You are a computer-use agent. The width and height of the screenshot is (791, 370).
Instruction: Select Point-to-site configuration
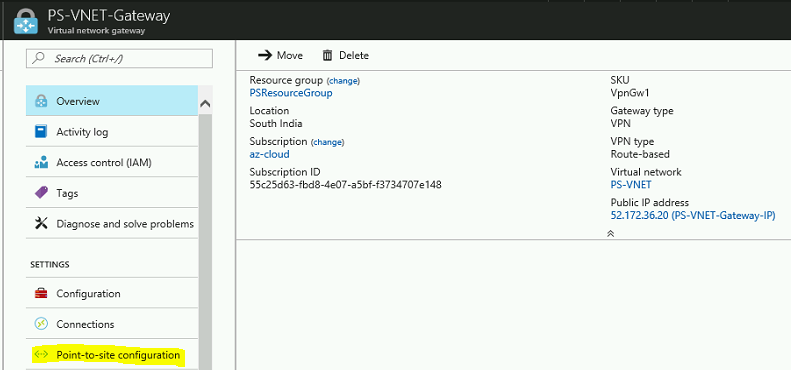[x=112, y=355]
